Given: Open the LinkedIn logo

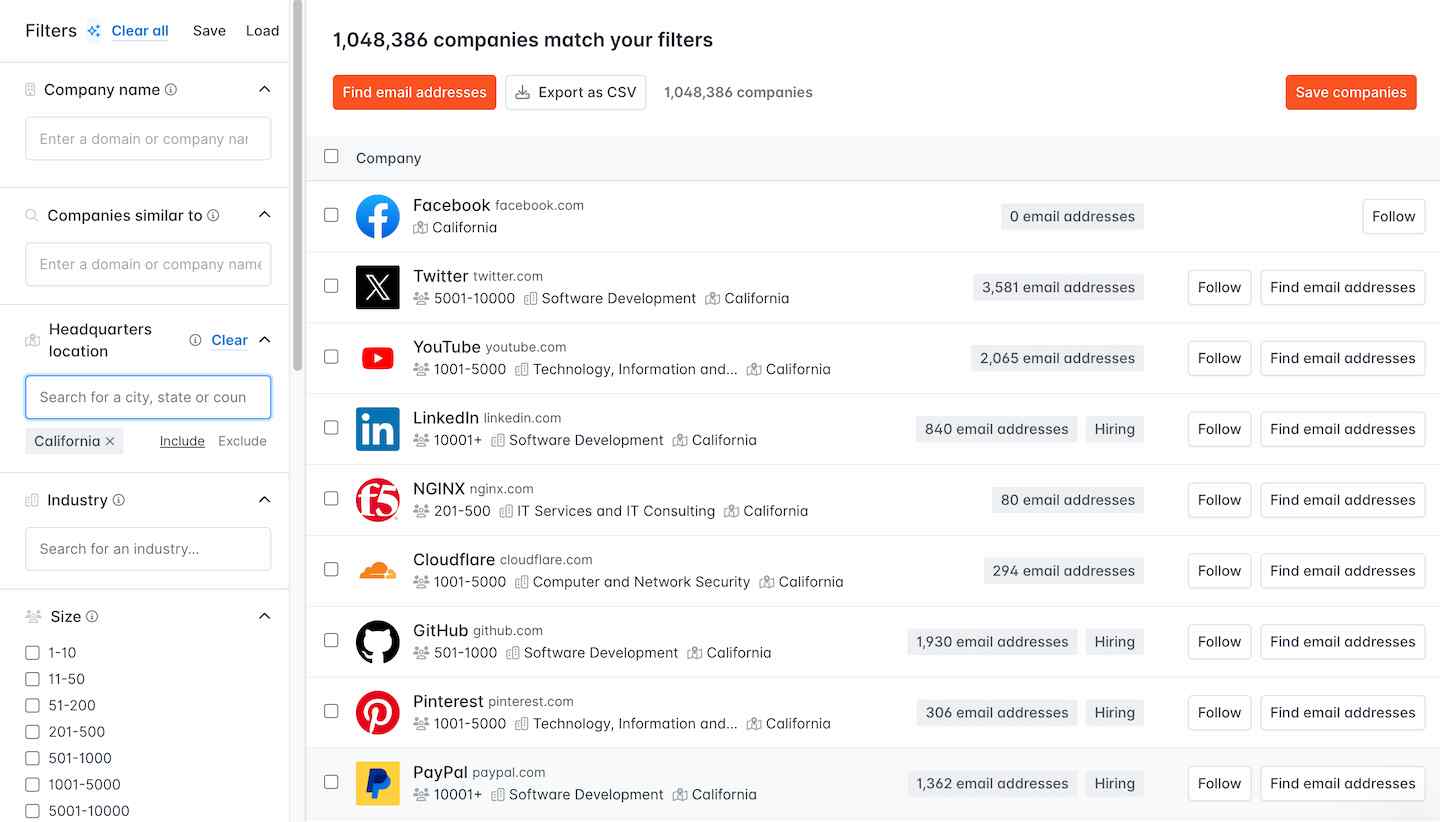Looking at the screenshot, I should point(377,429).
